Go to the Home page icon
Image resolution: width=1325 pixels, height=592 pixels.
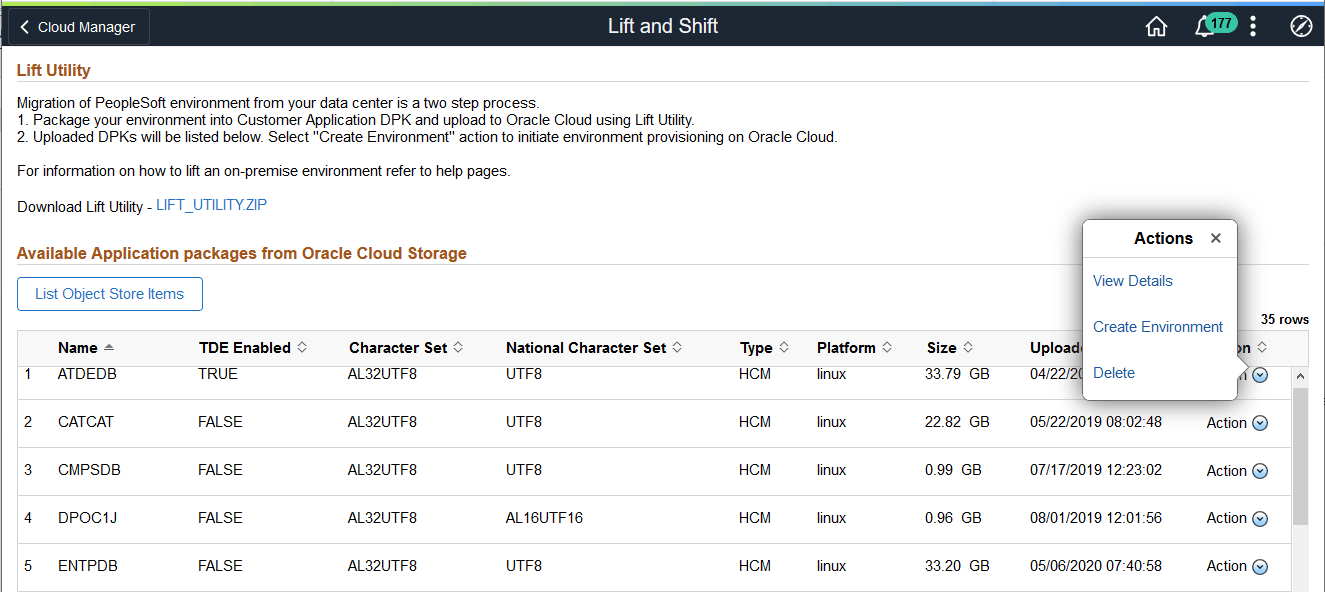pyautogui.click(x=1156, y=27)
